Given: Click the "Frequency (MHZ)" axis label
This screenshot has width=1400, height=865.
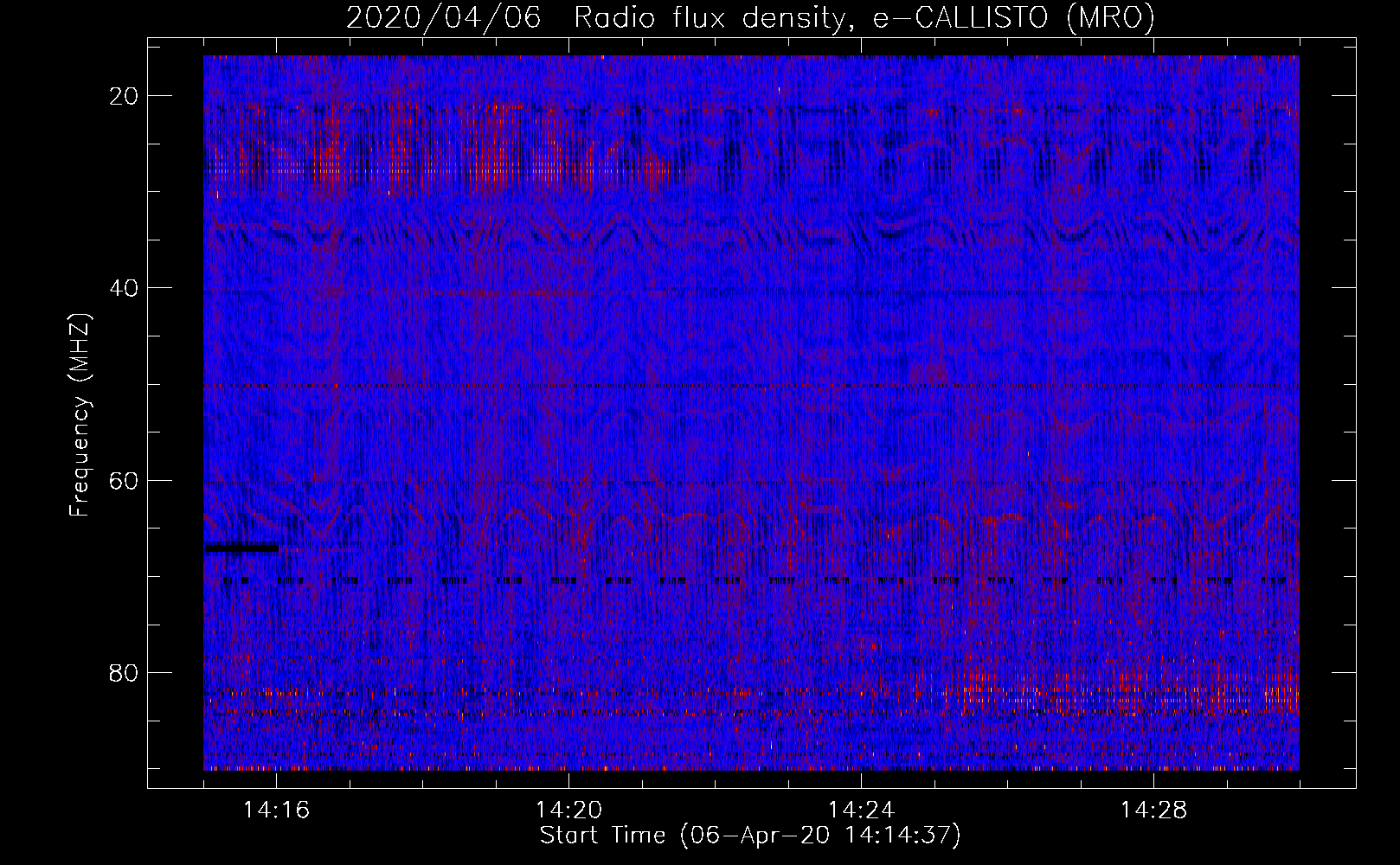Looking at the screenshot, I should tap(80, 415).
